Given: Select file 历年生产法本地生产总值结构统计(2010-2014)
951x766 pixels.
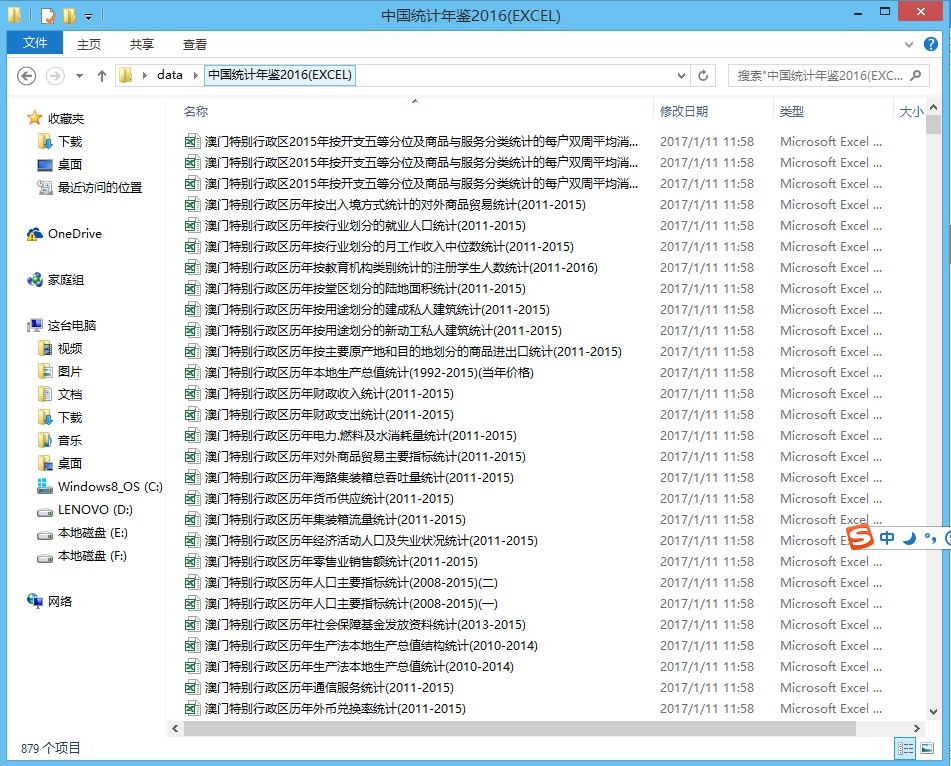Looking at the screenshot, I should coord(371,645).
